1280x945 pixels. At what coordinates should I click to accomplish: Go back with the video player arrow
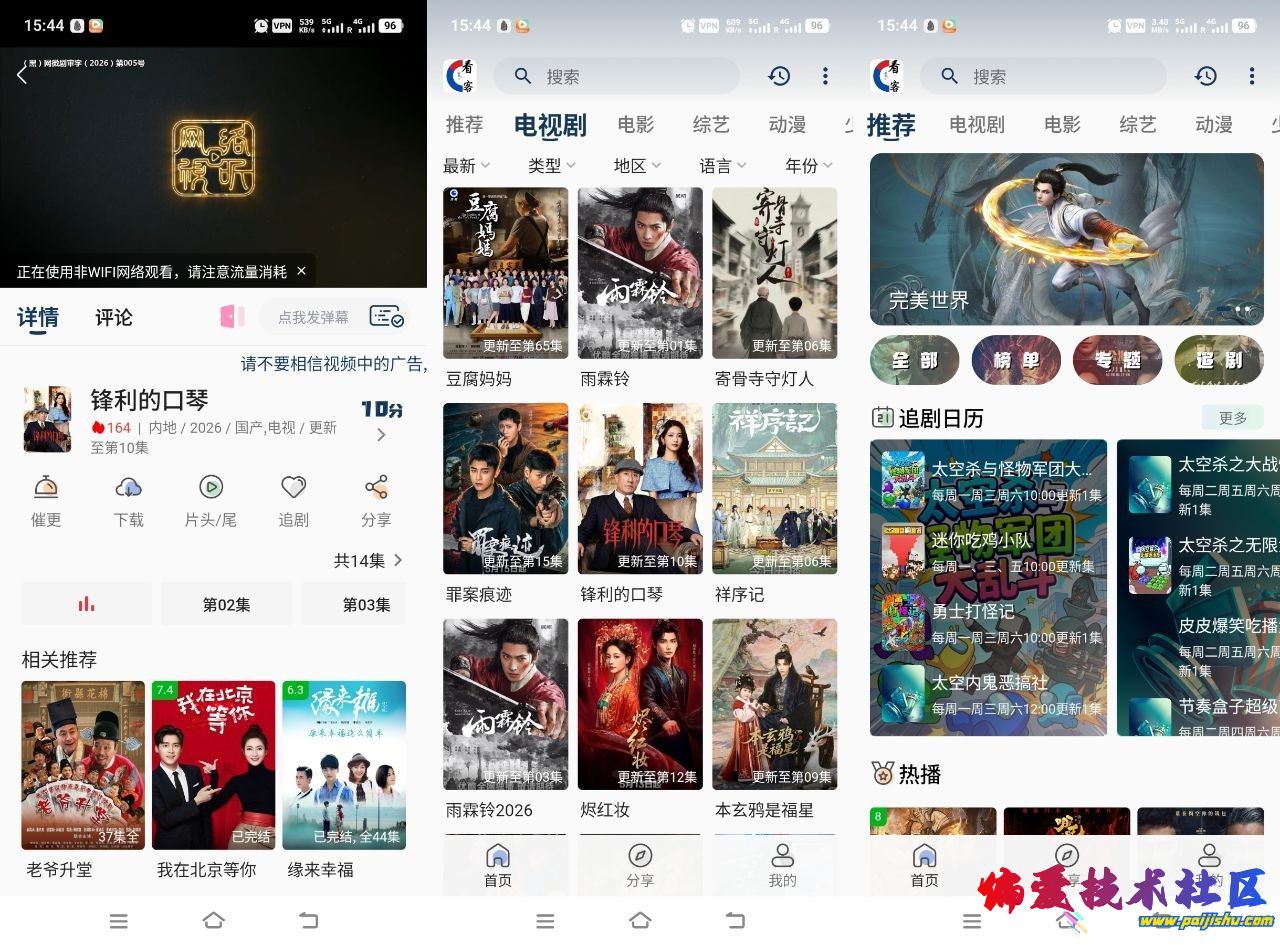tap(22, 75)
